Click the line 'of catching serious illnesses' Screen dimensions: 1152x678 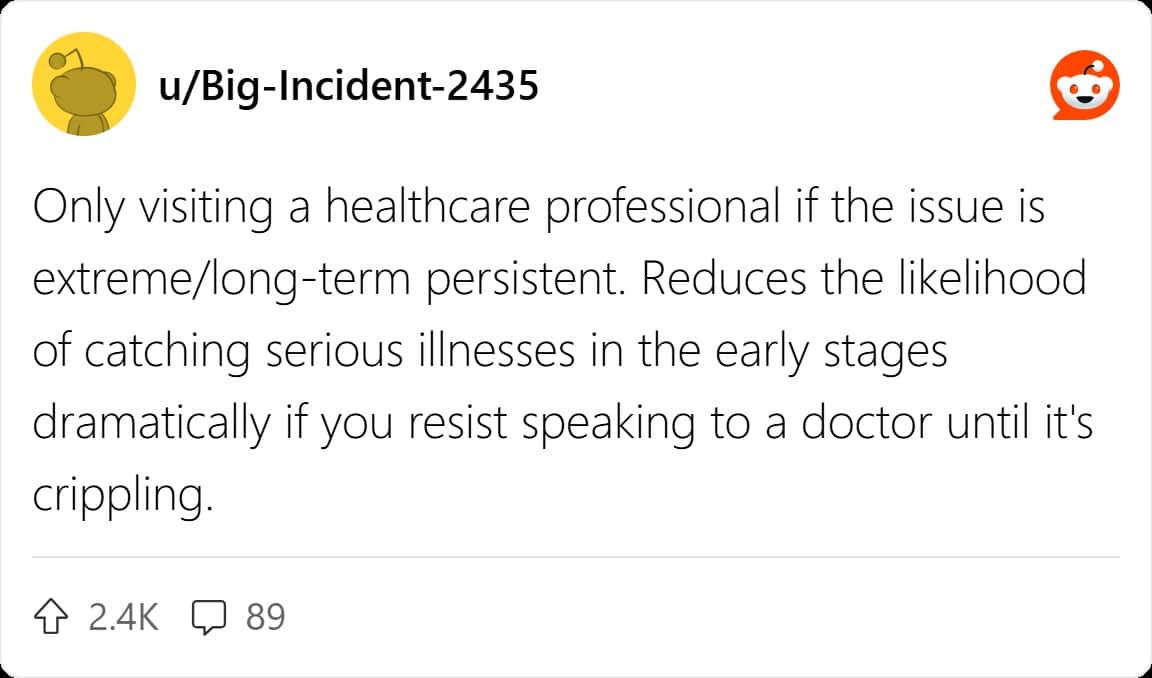(303, 352)
